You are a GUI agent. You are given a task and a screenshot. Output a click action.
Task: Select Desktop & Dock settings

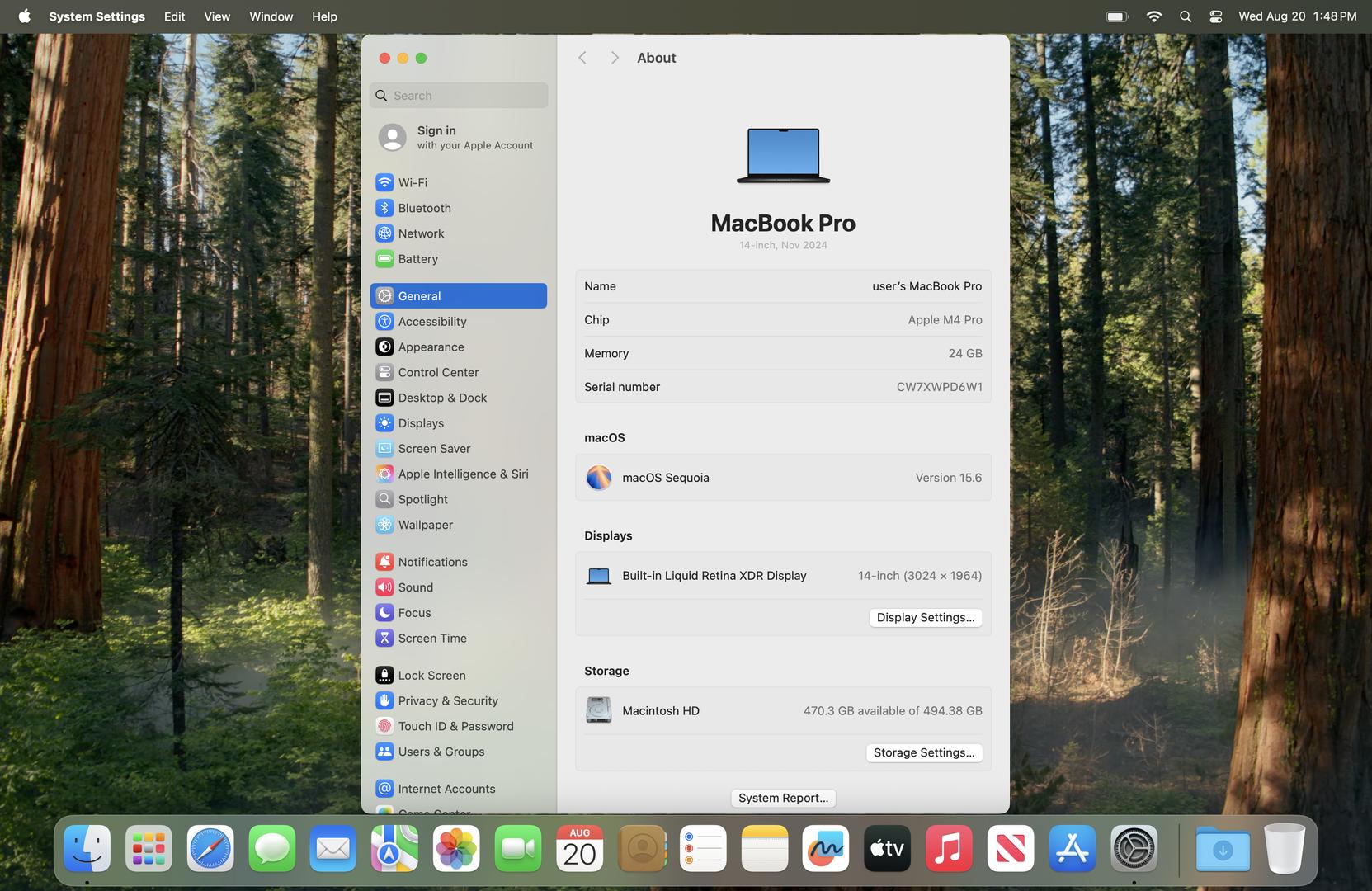click(458, 398)
